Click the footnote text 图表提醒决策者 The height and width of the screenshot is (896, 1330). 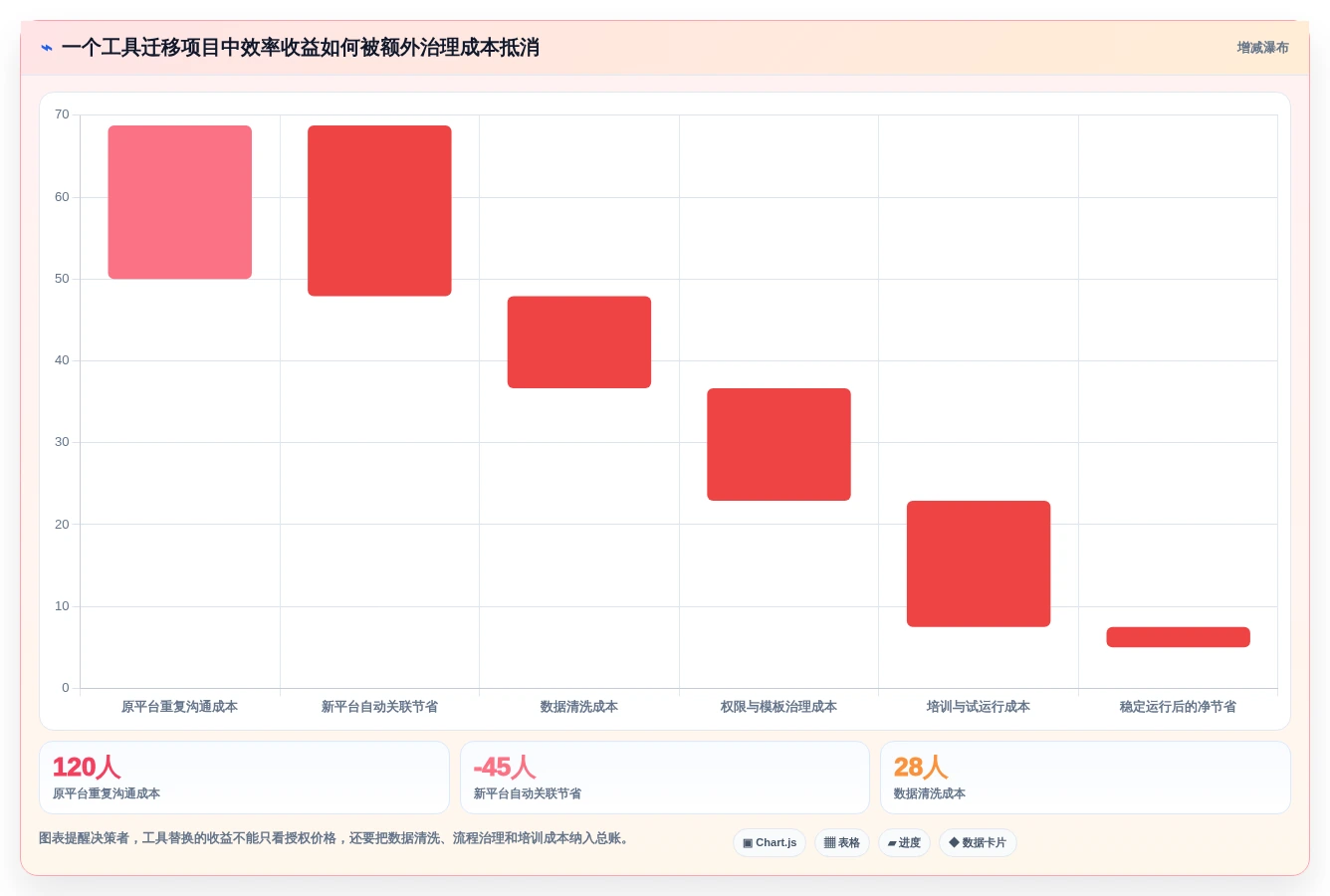(x=335, y=838)
